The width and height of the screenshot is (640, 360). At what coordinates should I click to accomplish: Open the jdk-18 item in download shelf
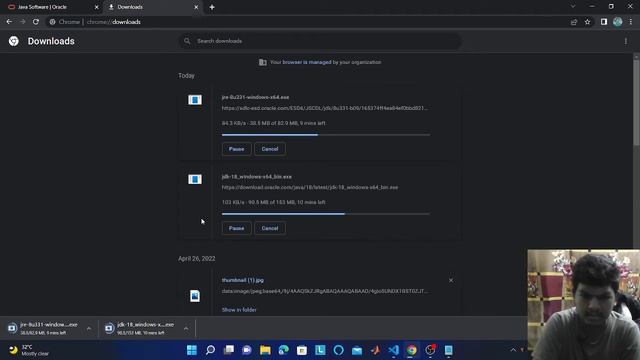pos(141,328)
